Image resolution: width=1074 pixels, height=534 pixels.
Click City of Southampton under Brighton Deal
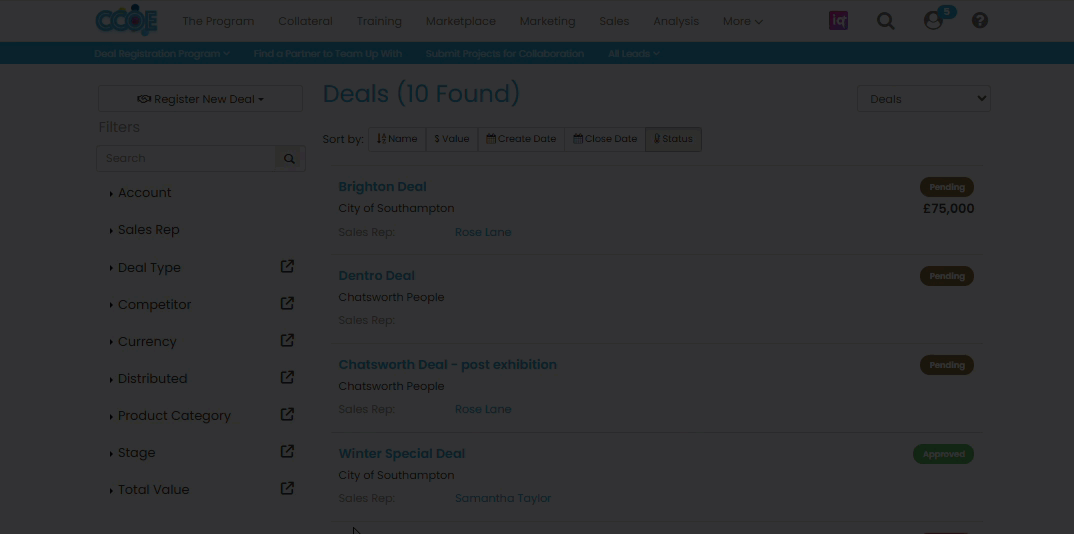pyautogui.click(x=396, y=208)
